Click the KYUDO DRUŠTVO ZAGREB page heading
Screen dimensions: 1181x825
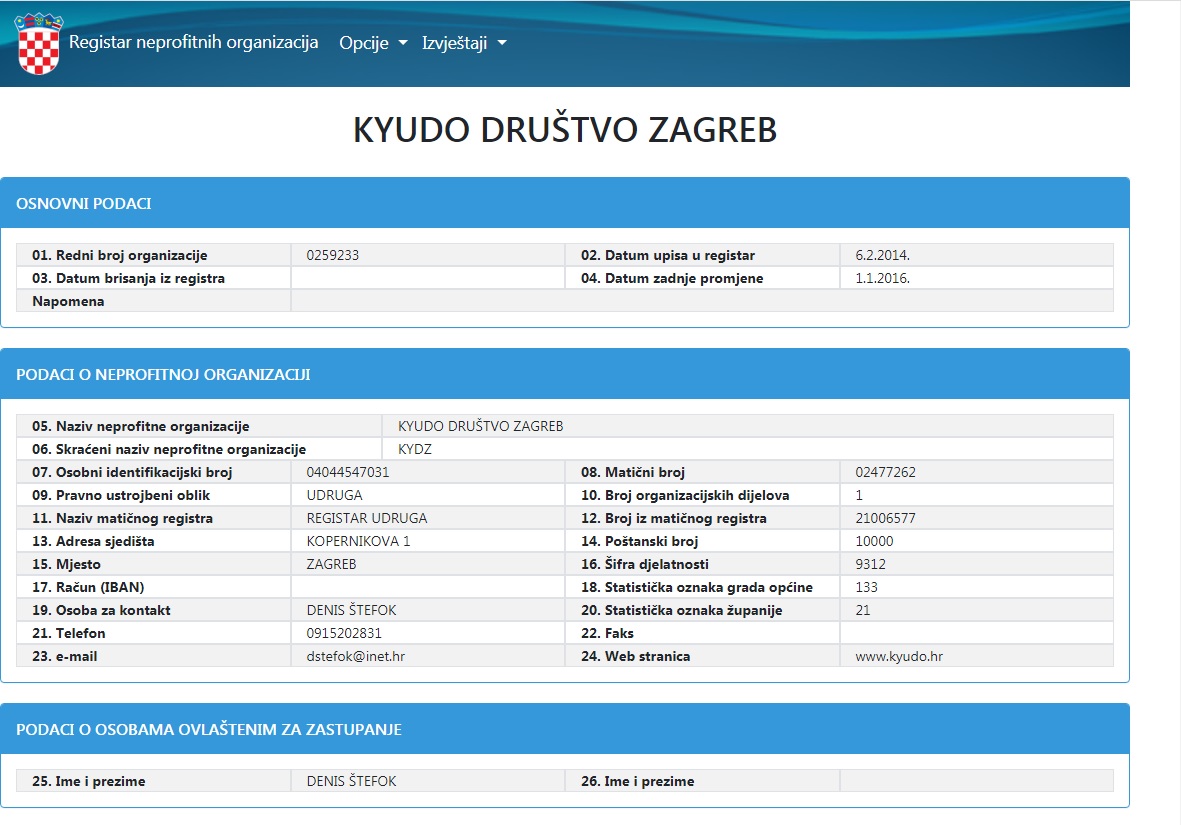[565, 131]
